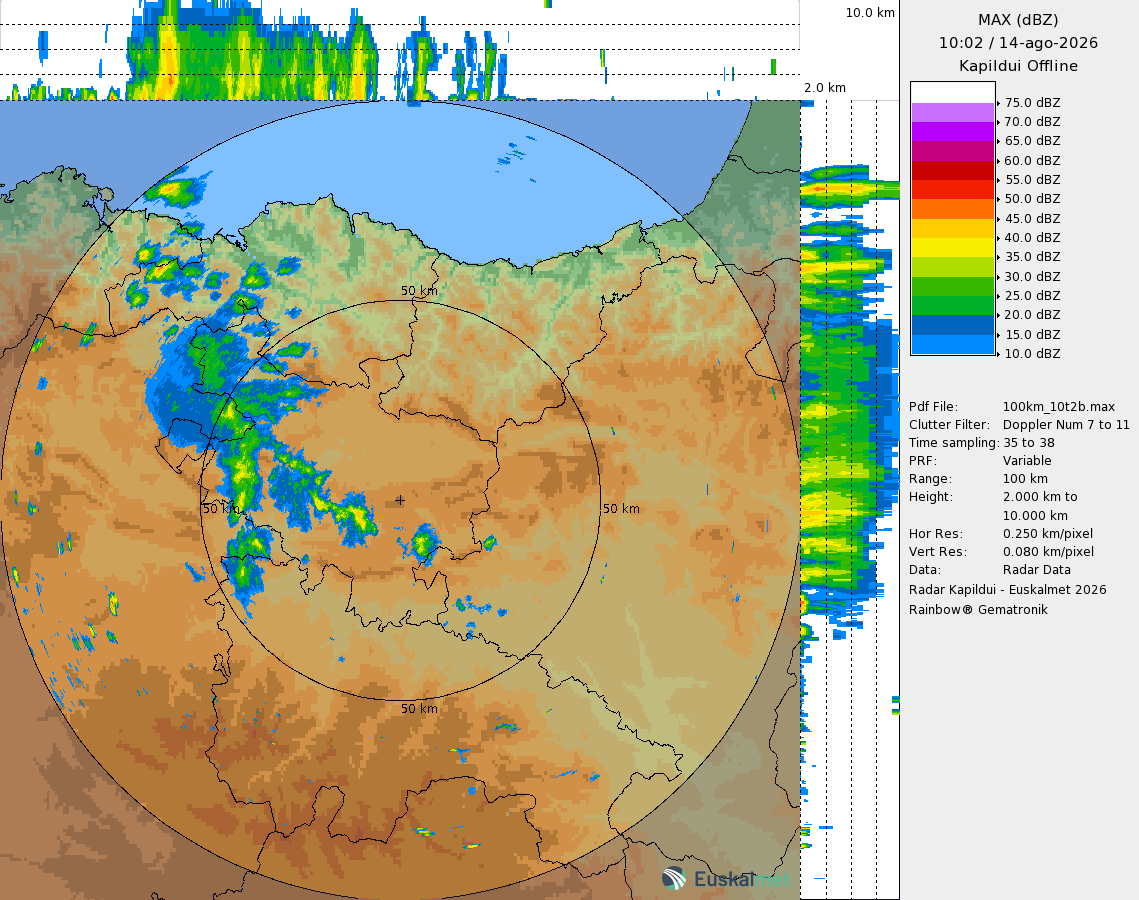Screen dimensions: 1139x900
Task: Click the Euskalmet logo icon
Action: (x=673, y=878)
